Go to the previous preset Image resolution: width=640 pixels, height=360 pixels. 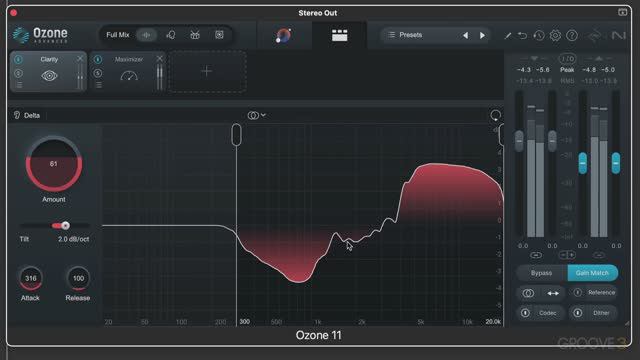[465, 36]
